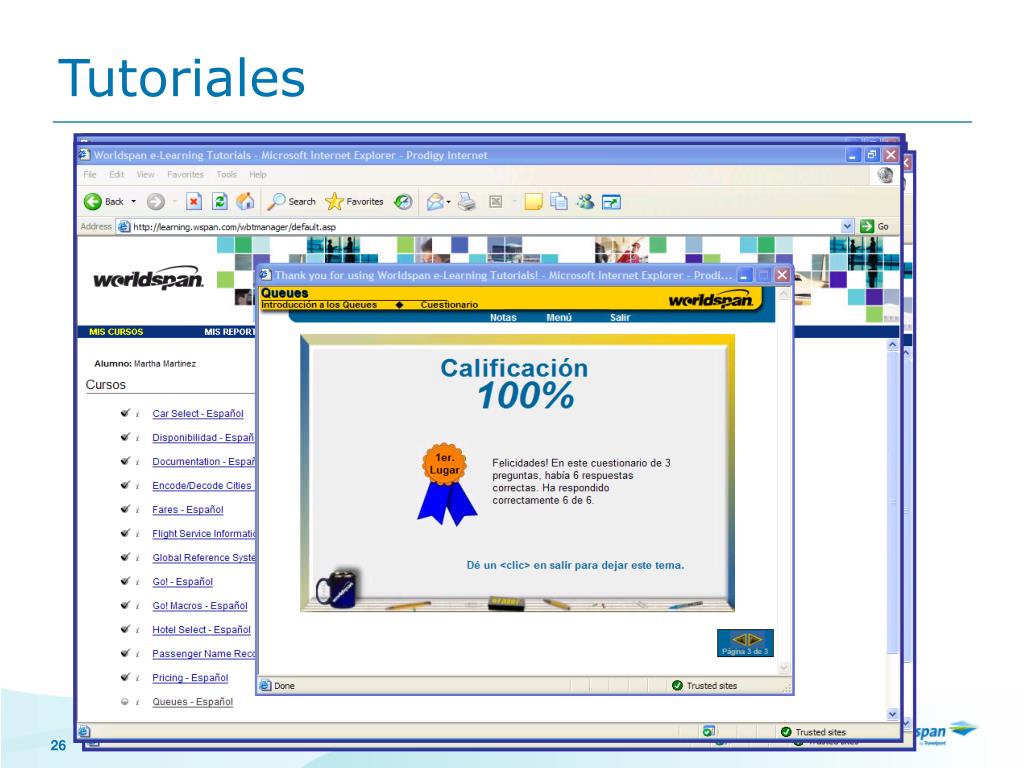
Task: Open the Pricing - Español course link
Action: (x=190, y=678)
